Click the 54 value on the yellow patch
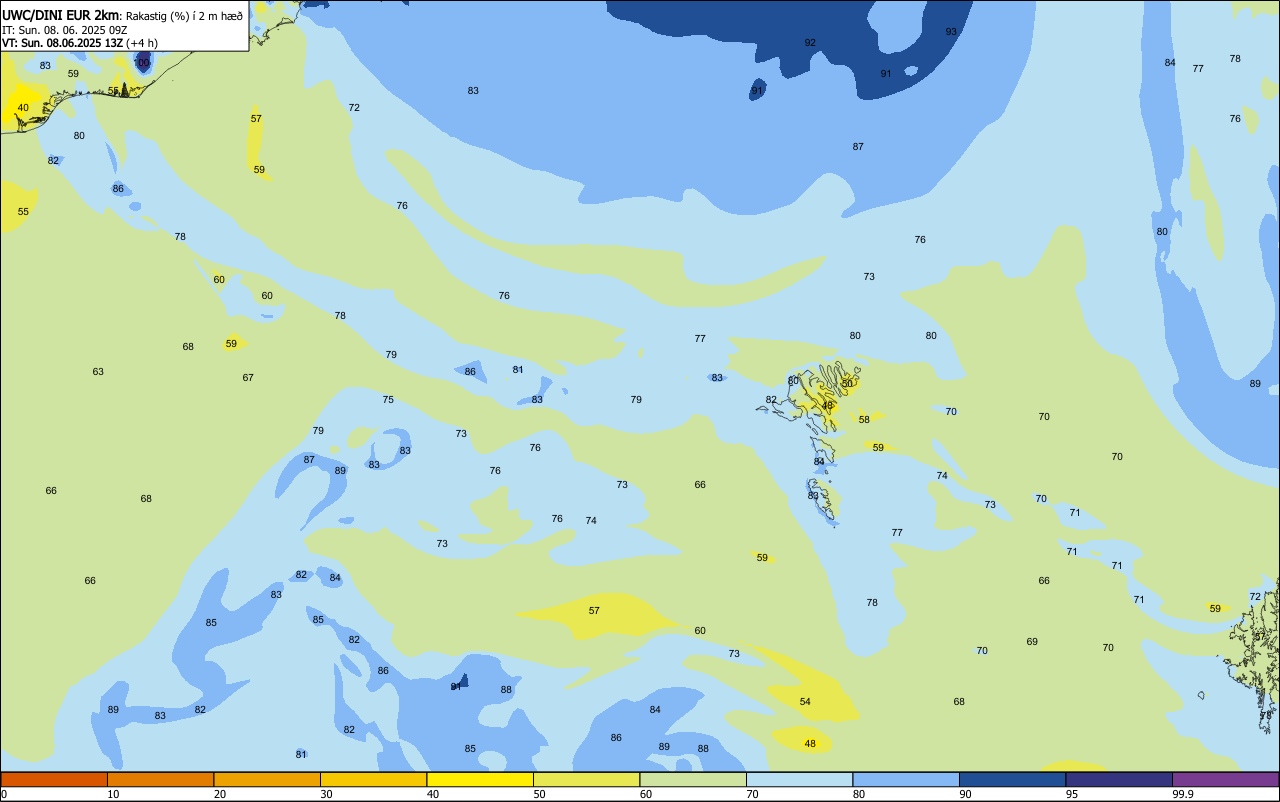 coord(805,702)
